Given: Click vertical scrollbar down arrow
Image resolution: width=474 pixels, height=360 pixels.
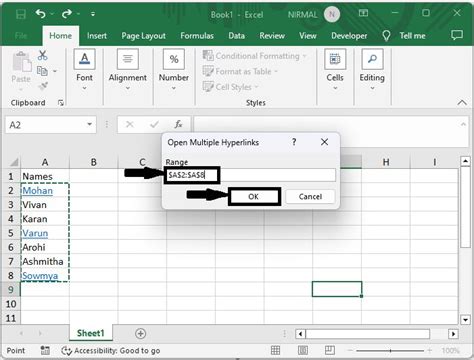Looking at the screenshot, I should 465,320.
